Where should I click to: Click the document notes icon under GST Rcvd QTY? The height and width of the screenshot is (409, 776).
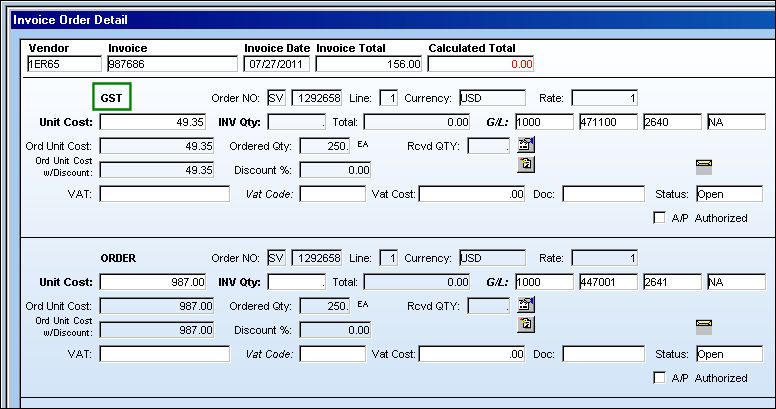[x=526, y=164]
